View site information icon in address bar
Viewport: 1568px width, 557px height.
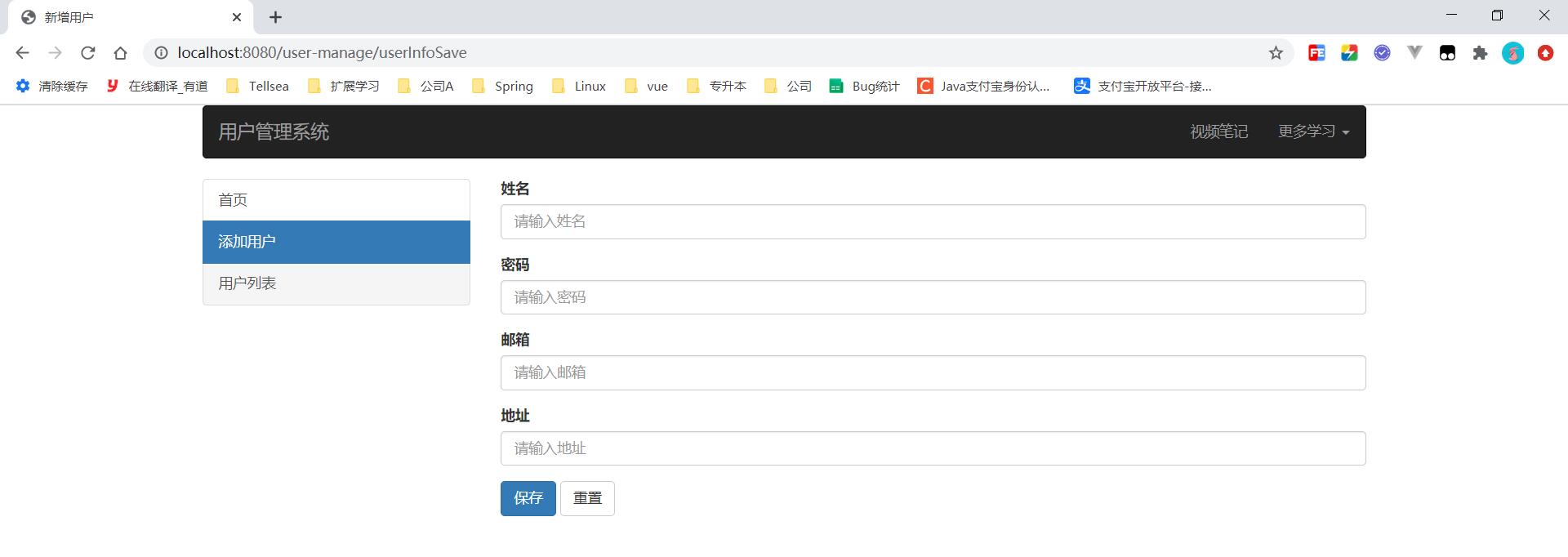click(161, 53)
